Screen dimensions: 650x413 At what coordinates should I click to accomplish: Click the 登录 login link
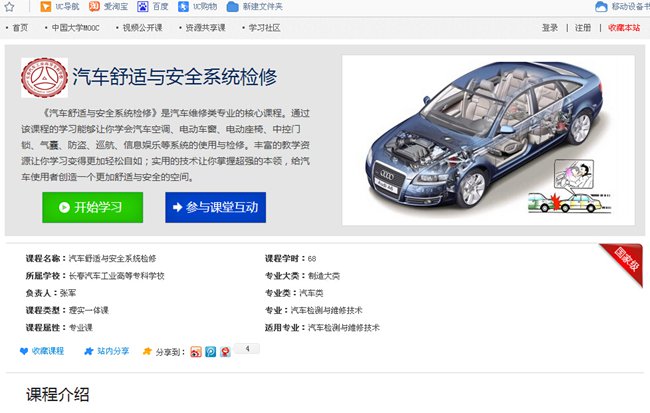(550, 28)
